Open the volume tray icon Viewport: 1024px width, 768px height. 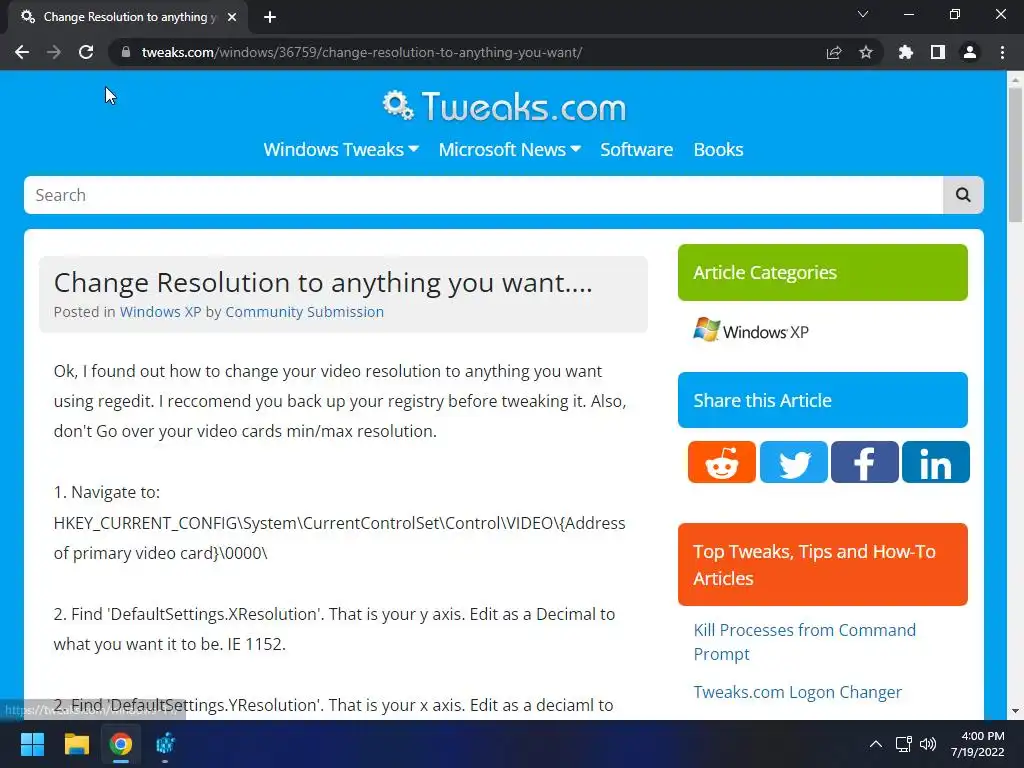(928, 744)
